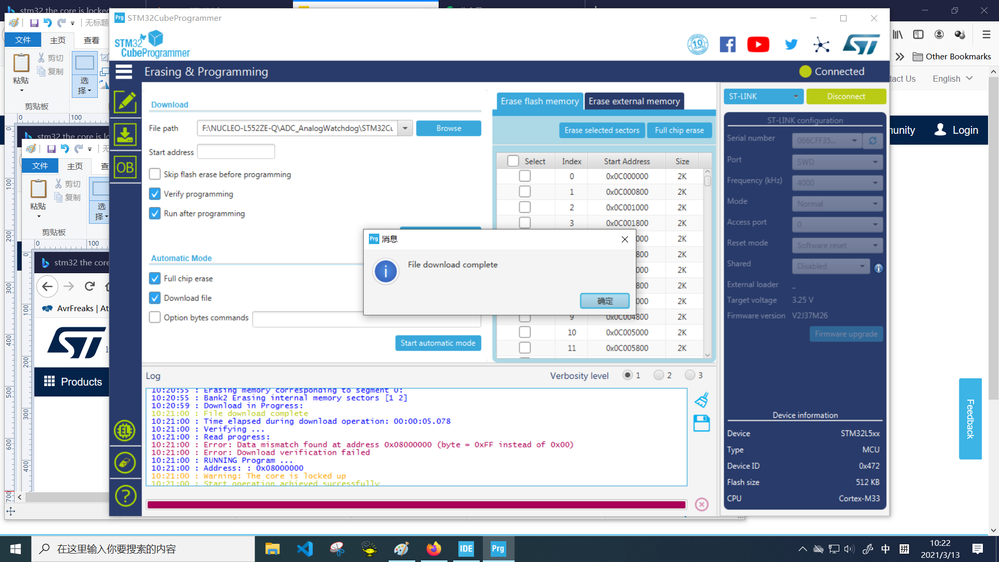Open the IDE app from the taskbar
The width and height of the screenshot is (999, 562).
[466, 549]
